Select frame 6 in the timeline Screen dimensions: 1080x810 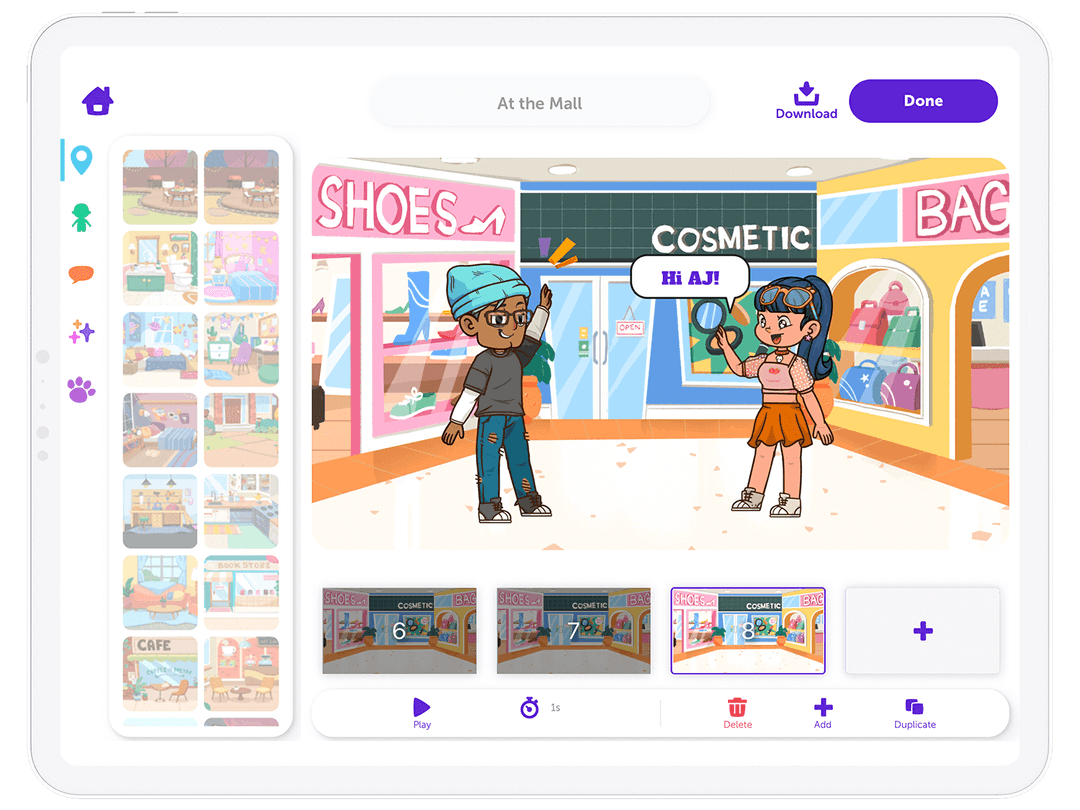coord(399,631)
